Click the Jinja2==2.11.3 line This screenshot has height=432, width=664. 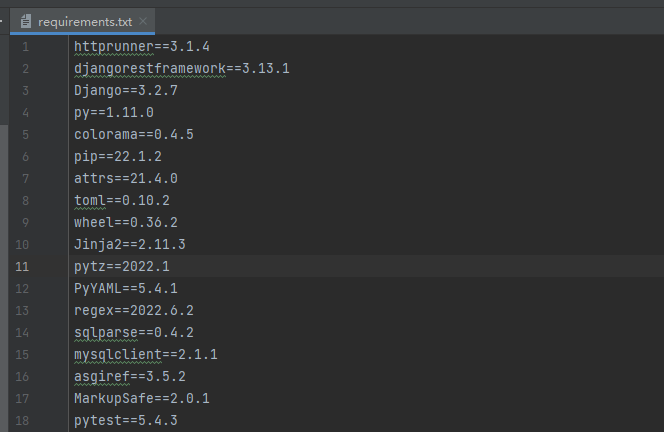click(130, 245)
